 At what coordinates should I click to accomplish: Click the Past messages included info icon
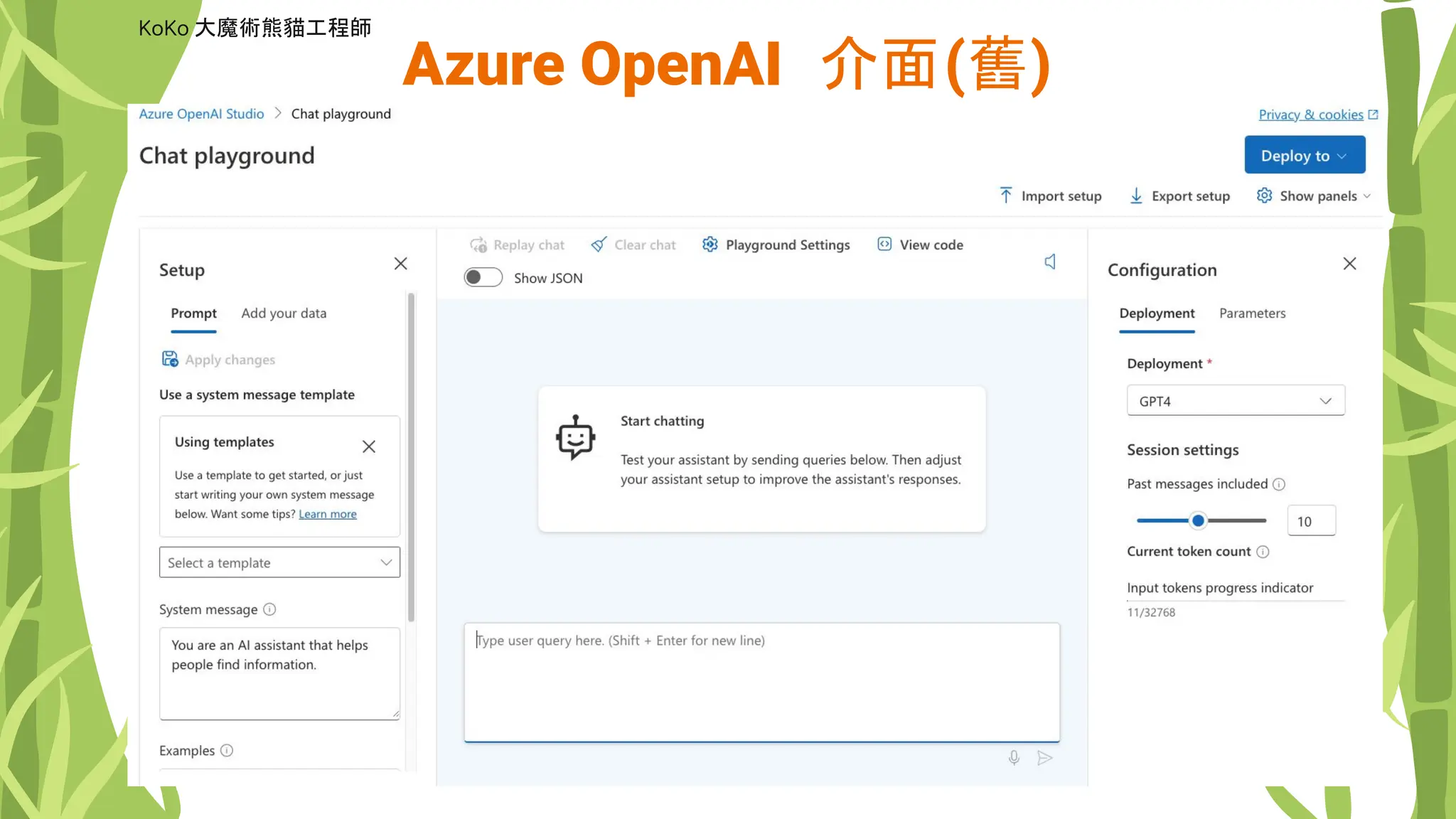(x=1279, y=484)
